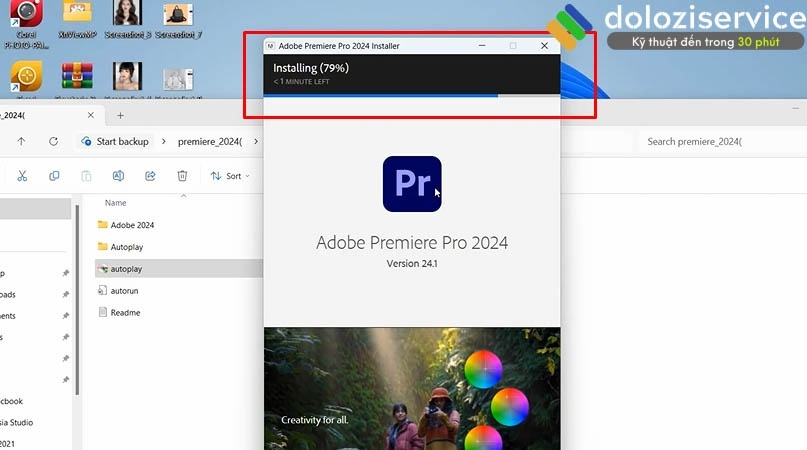
Task: Click the Readme document icon
Action: (x=102, y=312)
